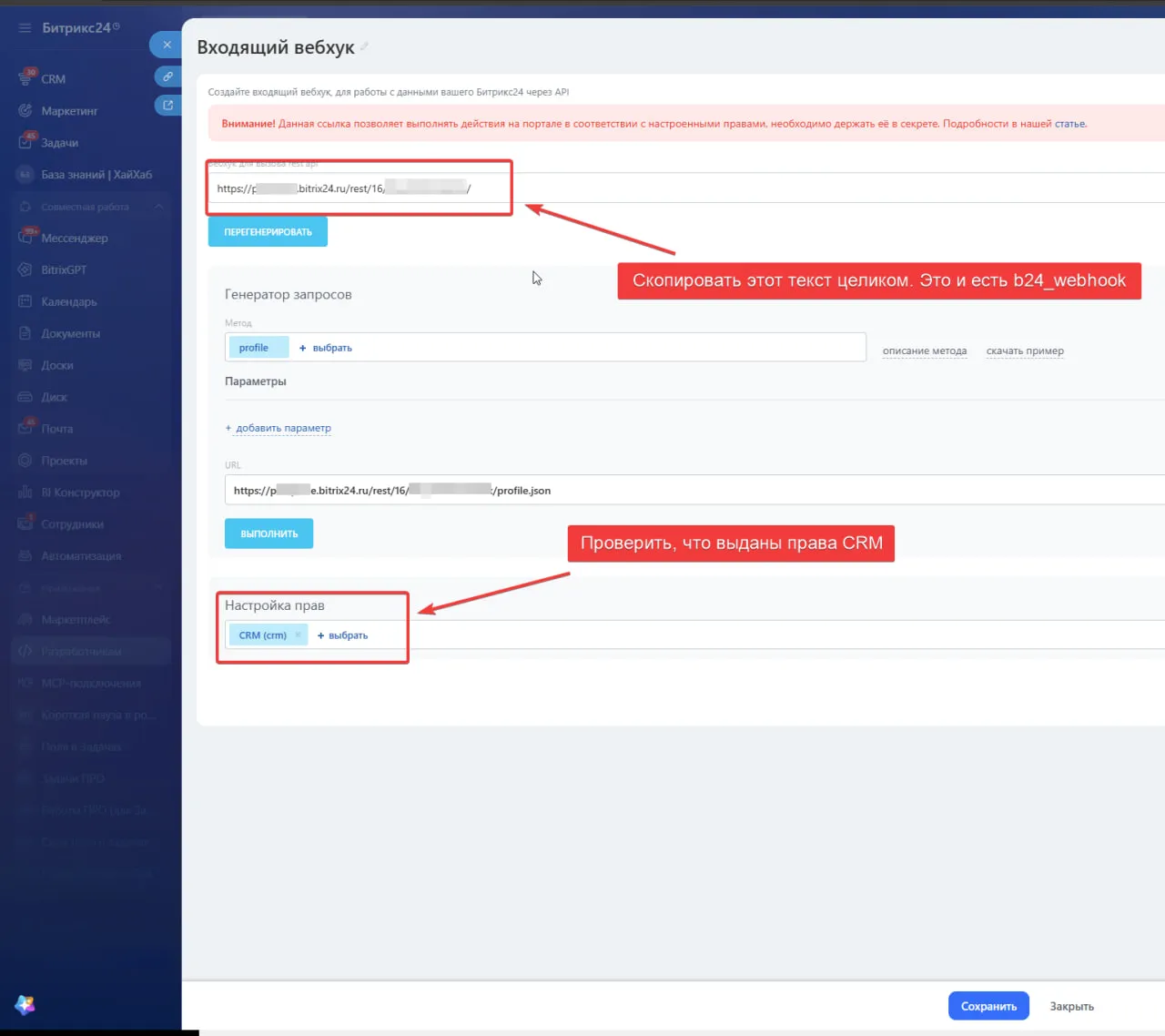The height and width of the screenshot is (1036, 1165).
Task: Click the BI Конструктор chart icon
Action: [x=25, y=493]
